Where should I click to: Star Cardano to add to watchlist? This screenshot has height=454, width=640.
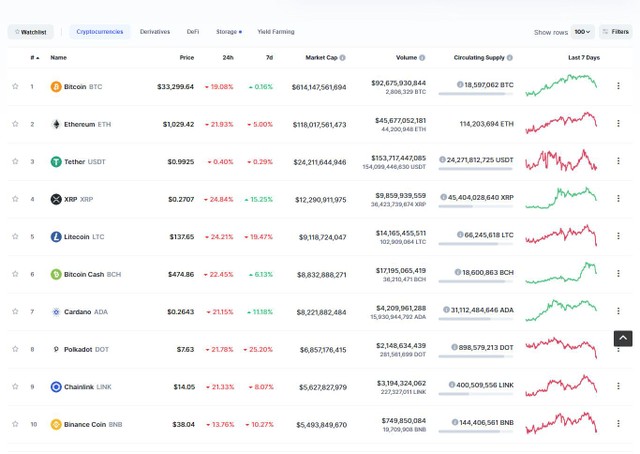pyautogui.click(x=15, y=312)
